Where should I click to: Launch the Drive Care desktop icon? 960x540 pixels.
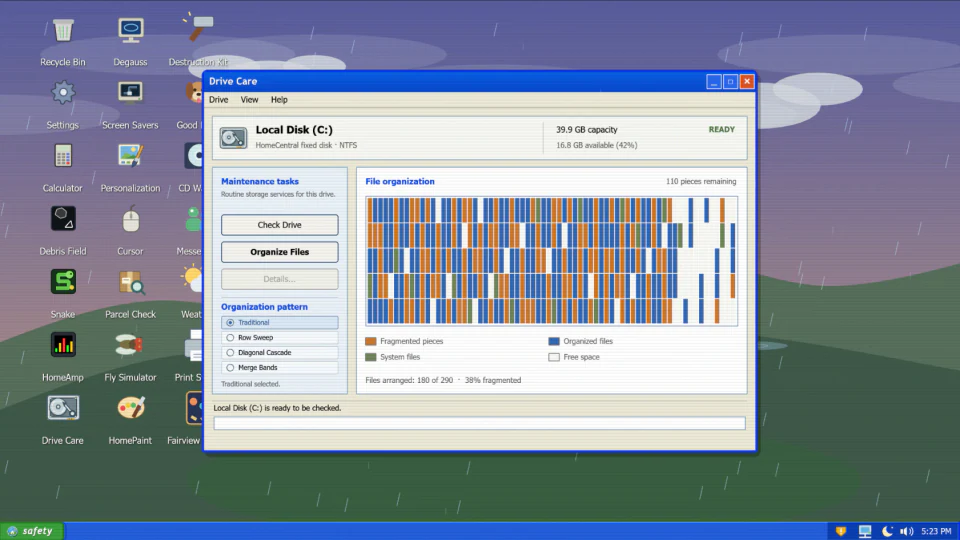tap(62, 408)
